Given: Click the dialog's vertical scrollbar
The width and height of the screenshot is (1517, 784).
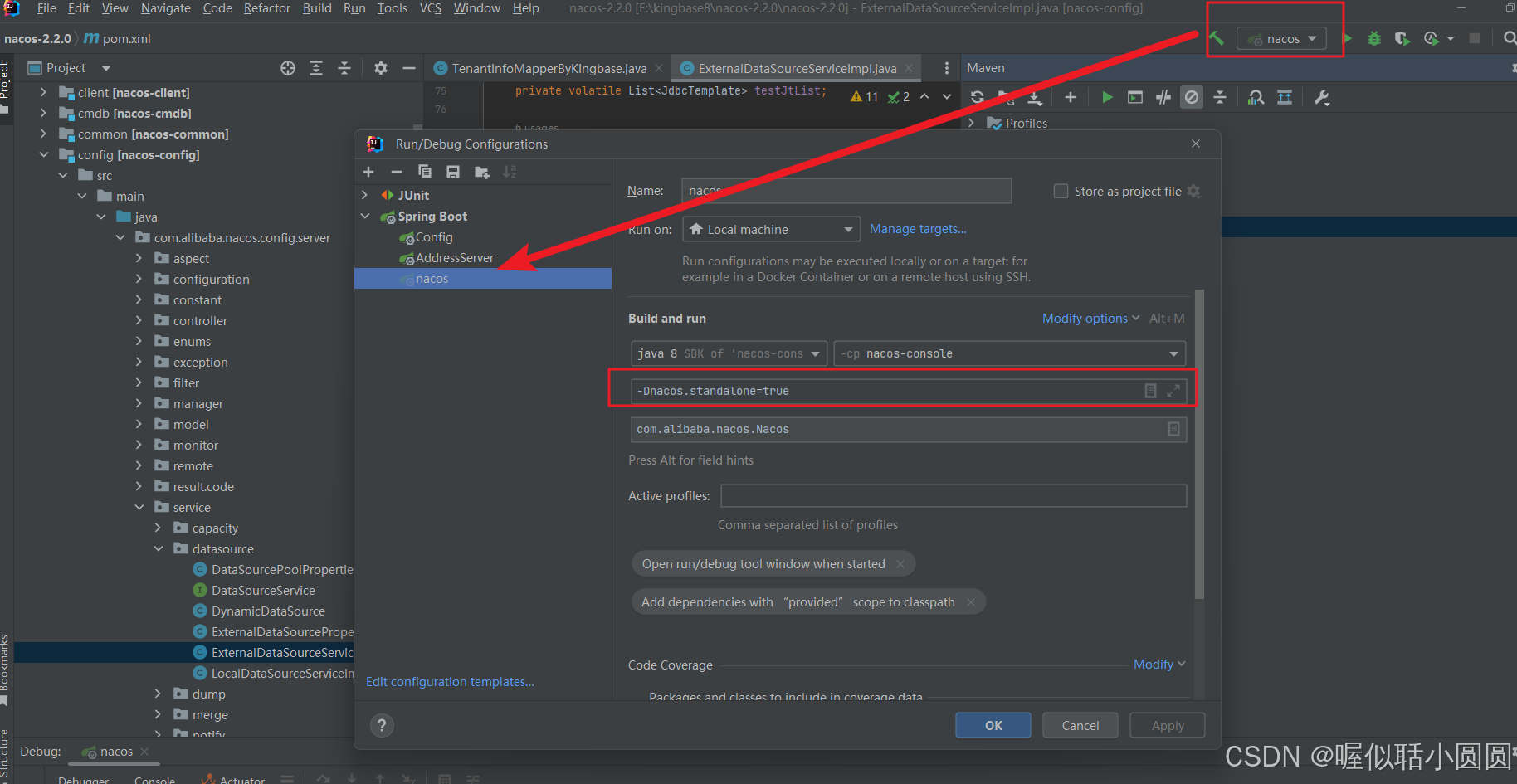Looking at the screenshot, I should tap(1199, 444).
